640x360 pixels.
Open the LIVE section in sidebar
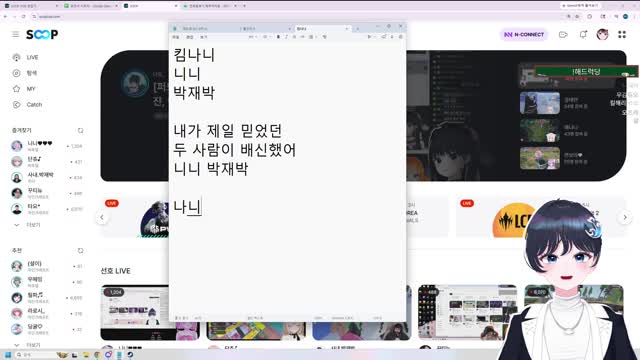[25, 58]
